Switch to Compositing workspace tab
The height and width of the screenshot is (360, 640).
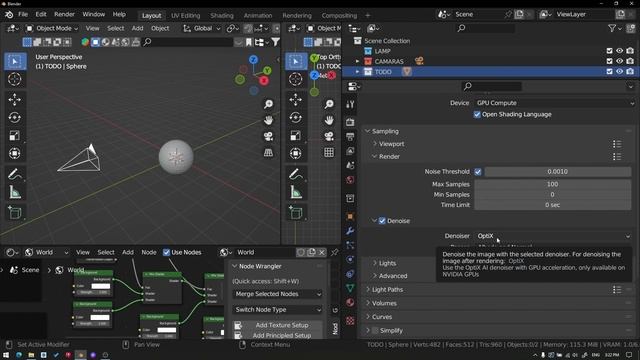click(x=339, y=16)
